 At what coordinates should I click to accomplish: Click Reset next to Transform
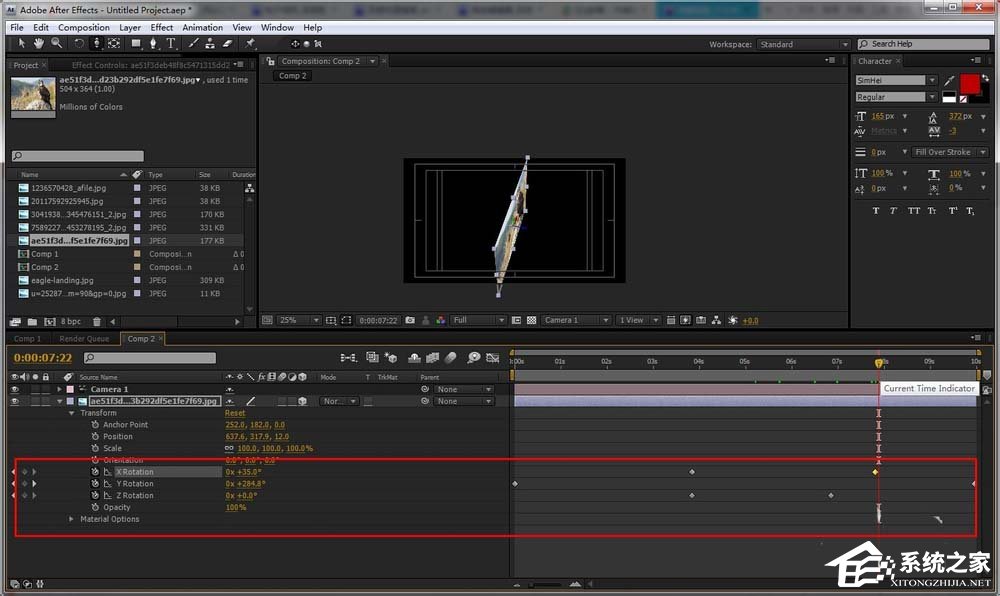pyautogui.click(x=235, y=413)
